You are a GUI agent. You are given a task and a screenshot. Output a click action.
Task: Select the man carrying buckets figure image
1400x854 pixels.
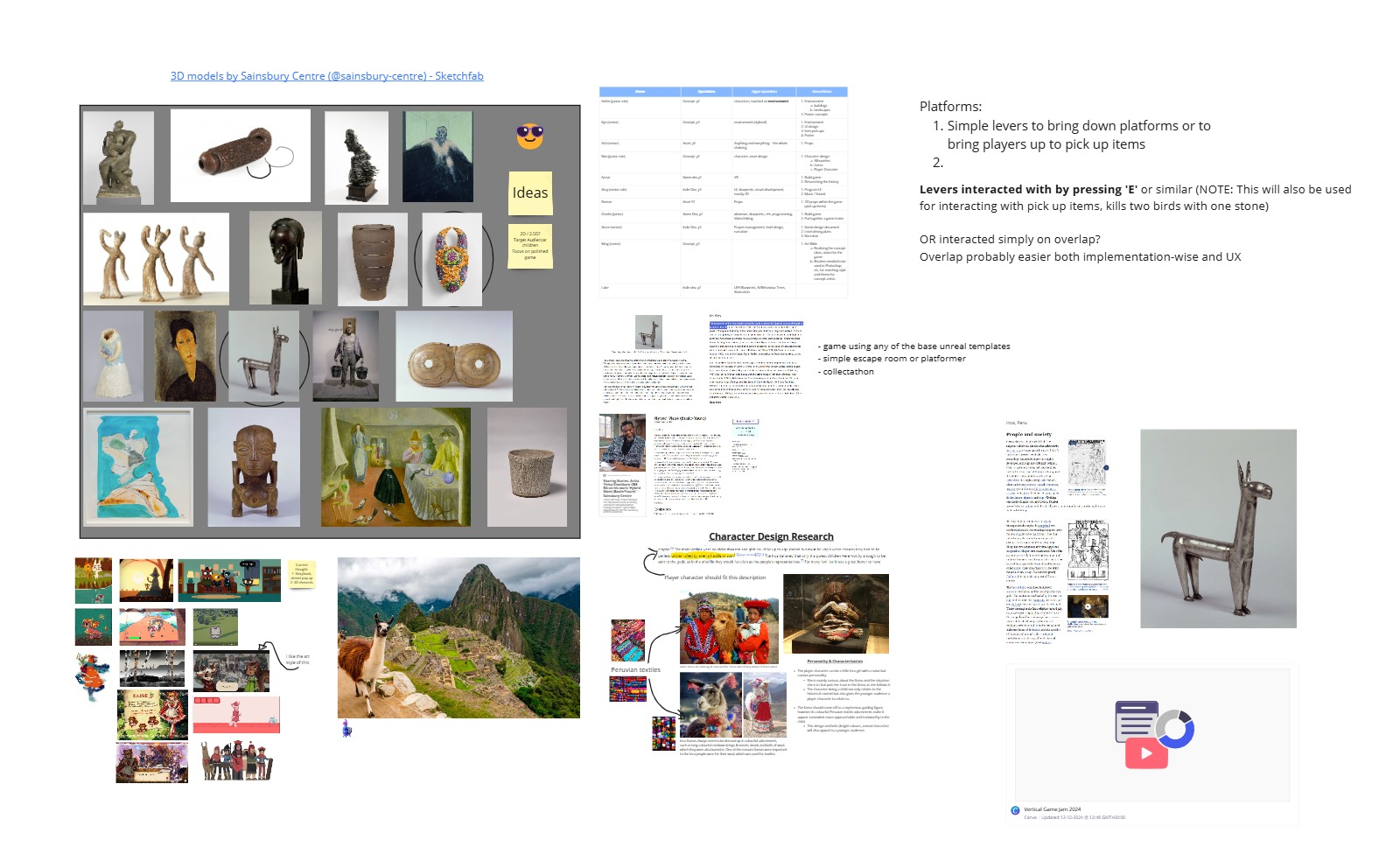click(x=346, y=356)
